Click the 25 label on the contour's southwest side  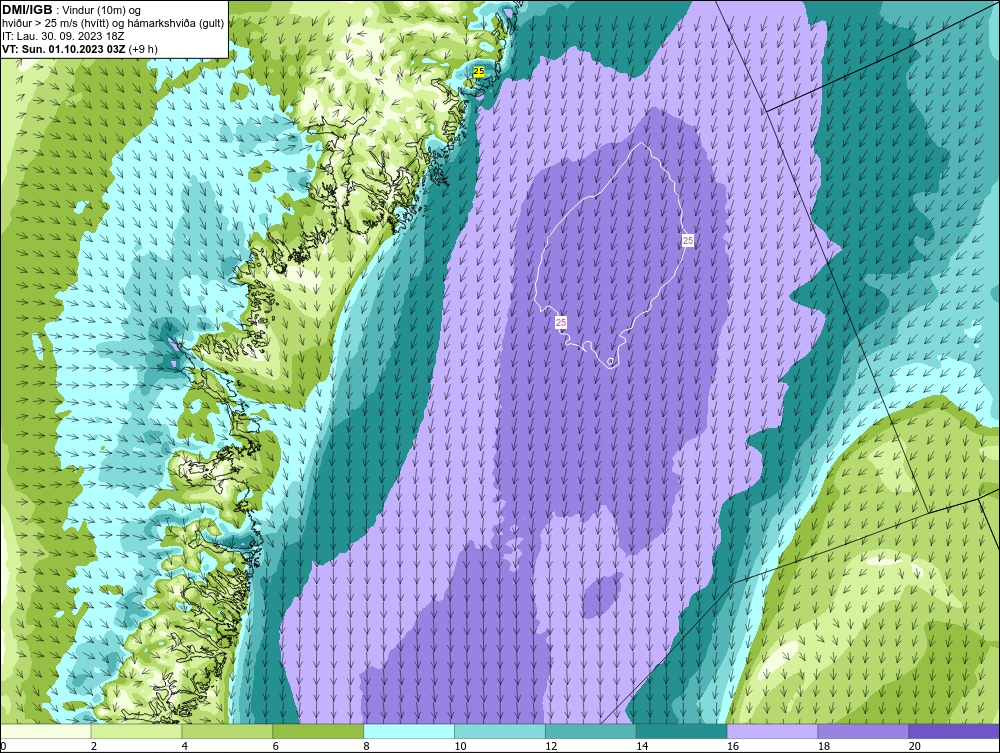[x=561, y=323]
